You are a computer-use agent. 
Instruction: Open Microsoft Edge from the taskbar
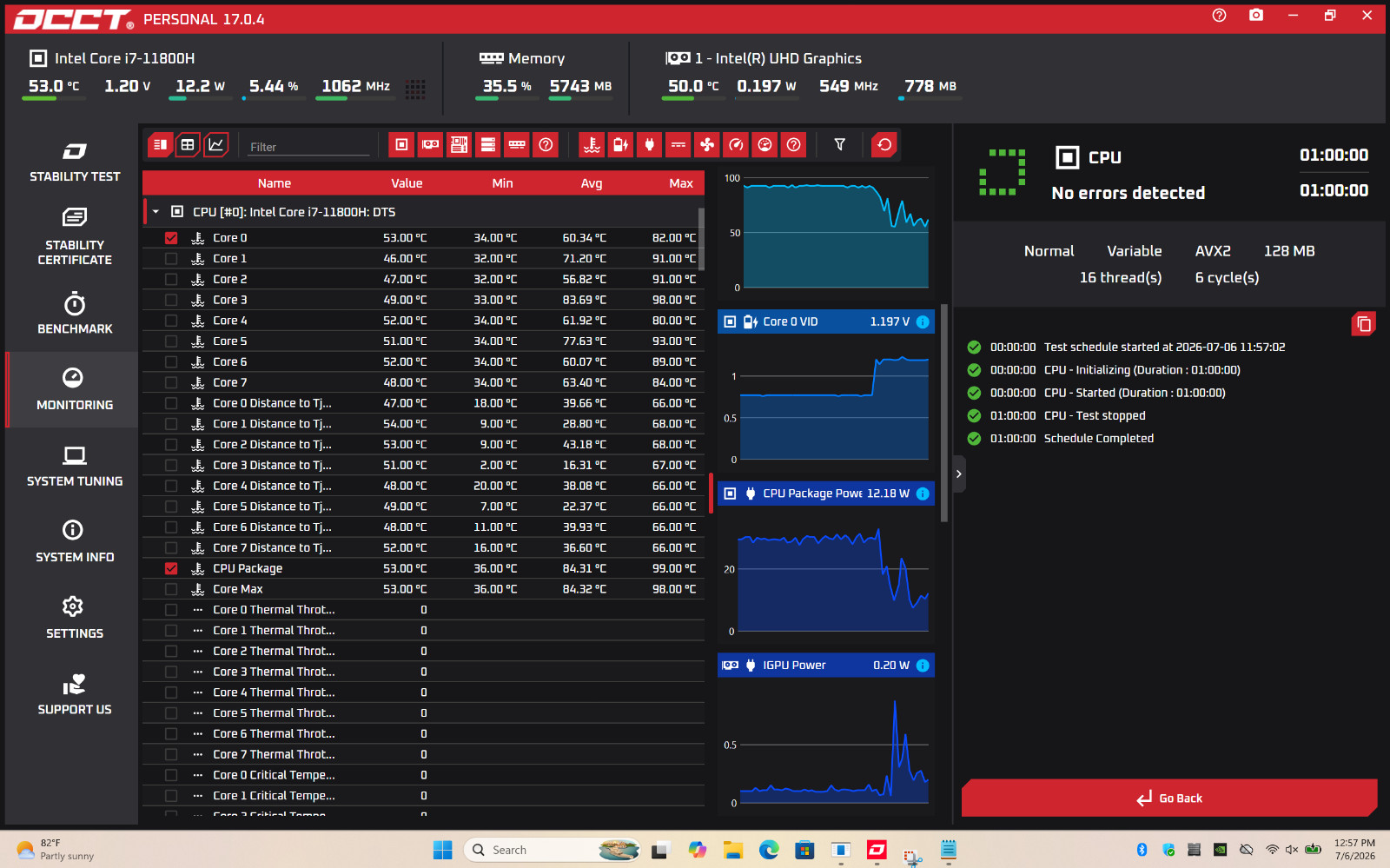coord(769,850)
